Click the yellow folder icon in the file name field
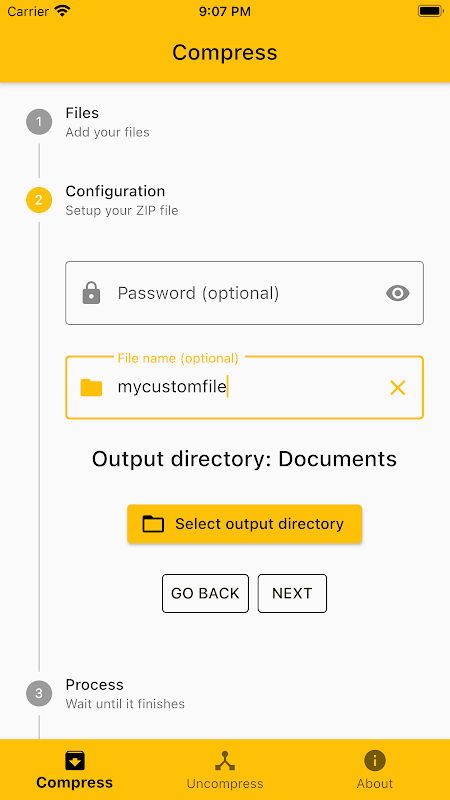The height and width of the screenshot is (800, 450). [91, 388]
